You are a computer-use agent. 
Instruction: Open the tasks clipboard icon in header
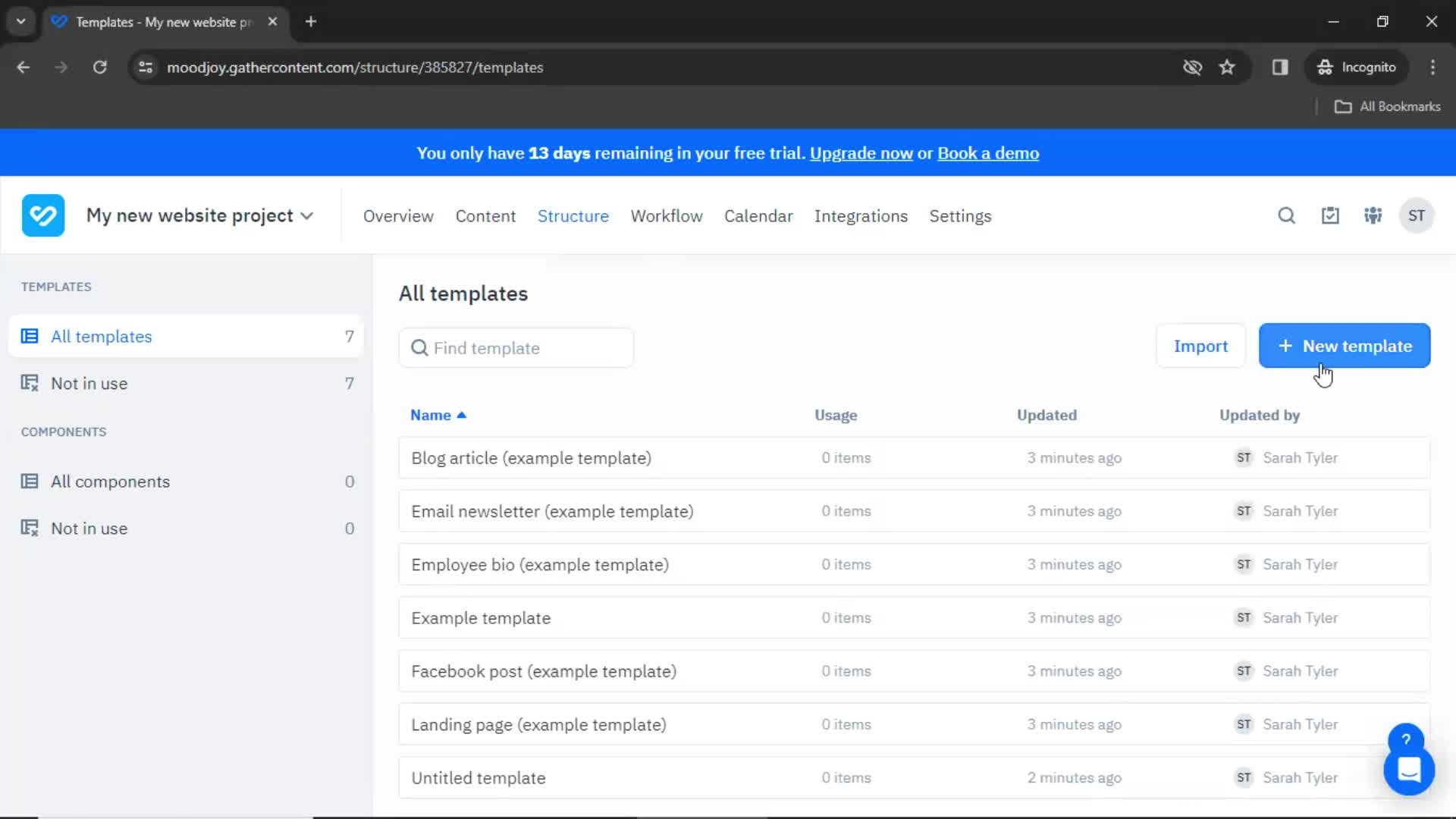[1330, 216]
